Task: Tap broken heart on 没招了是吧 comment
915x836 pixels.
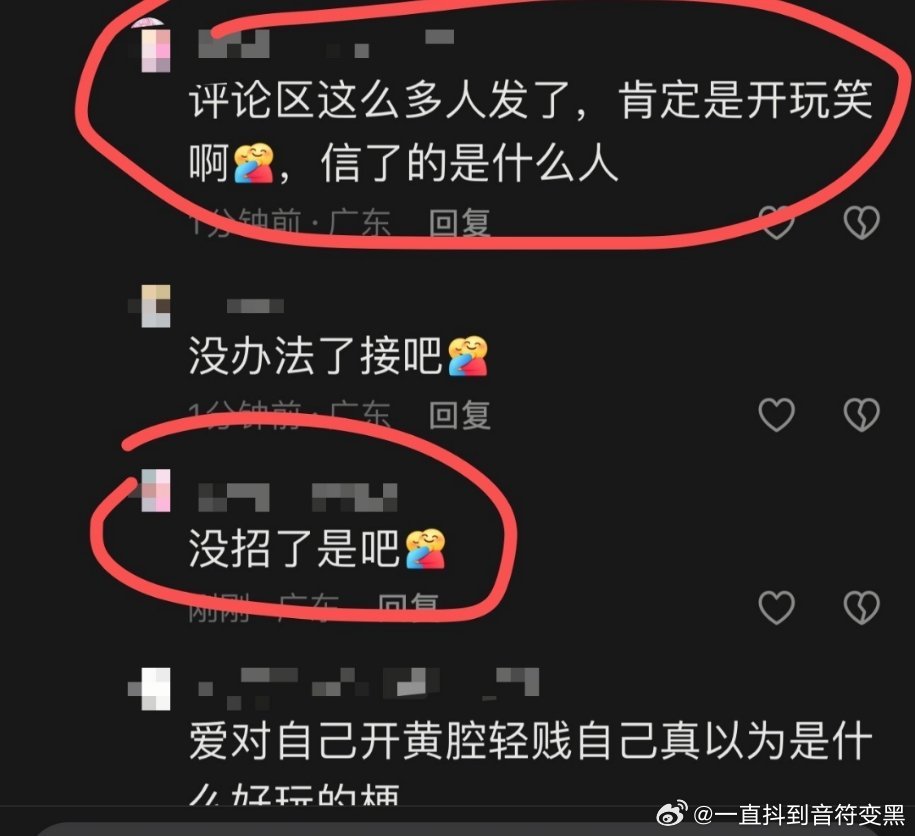Action: pyautogui.click(x=861, y=607)
